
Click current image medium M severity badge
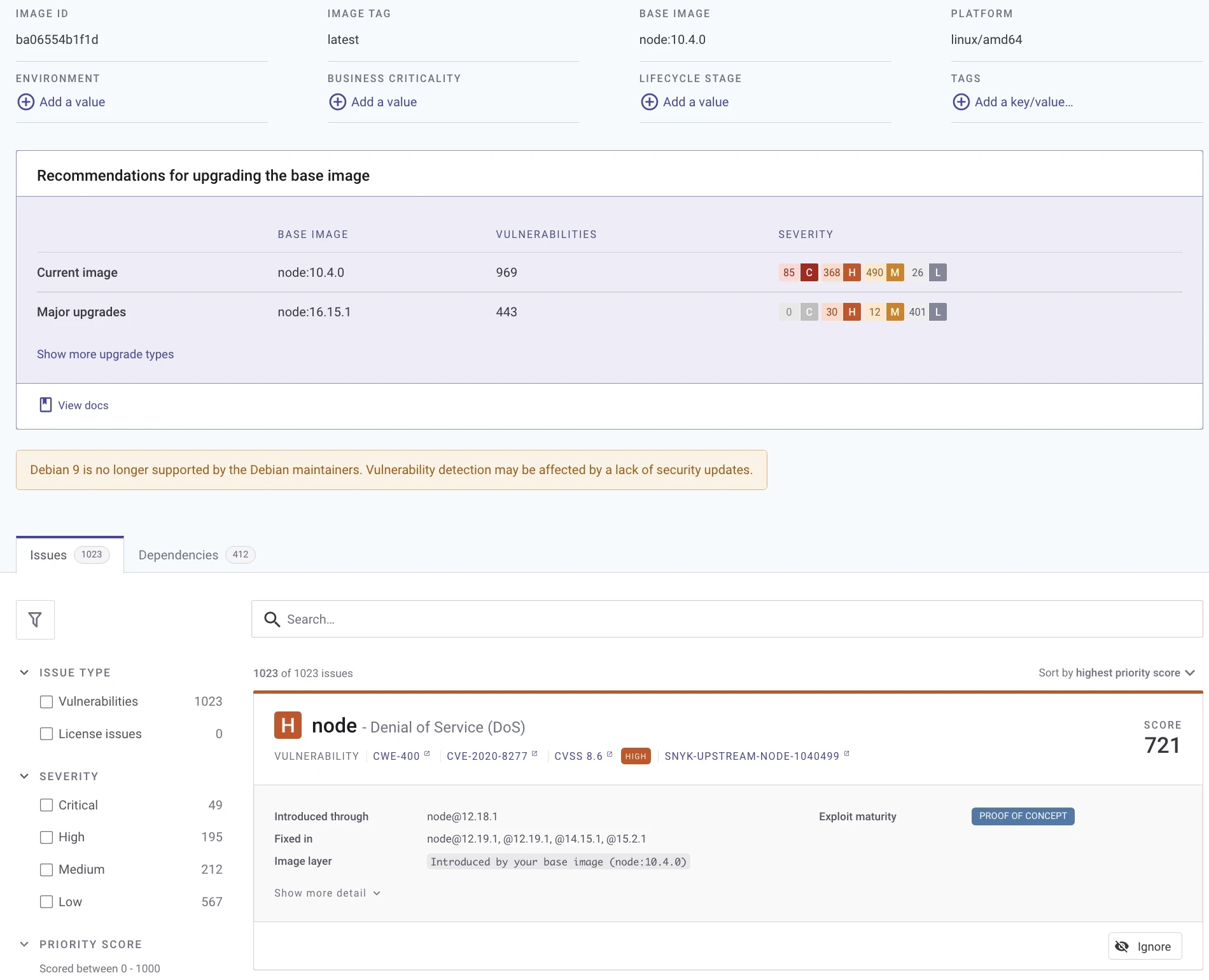tap(895, 272)
